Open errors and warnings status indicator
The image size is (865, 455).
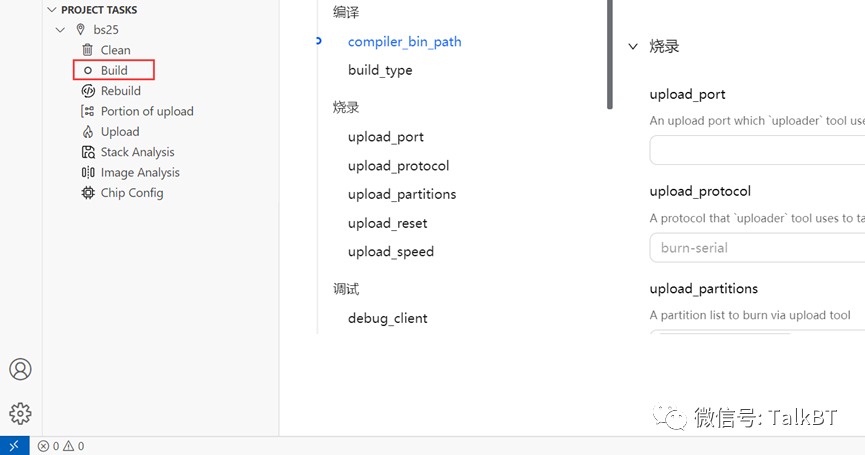[61, 446]
